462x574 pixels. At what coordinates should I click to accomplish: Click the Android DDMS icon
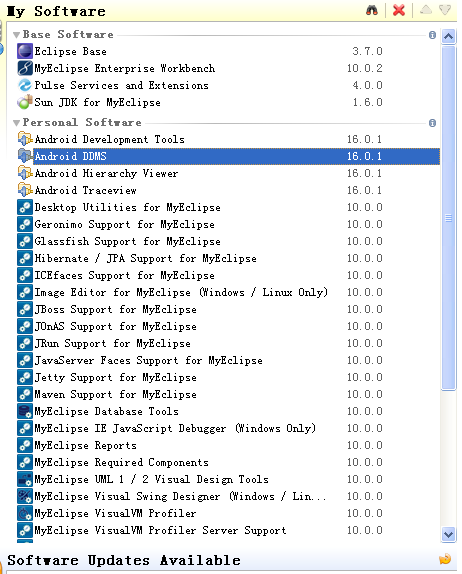[25, 156]
